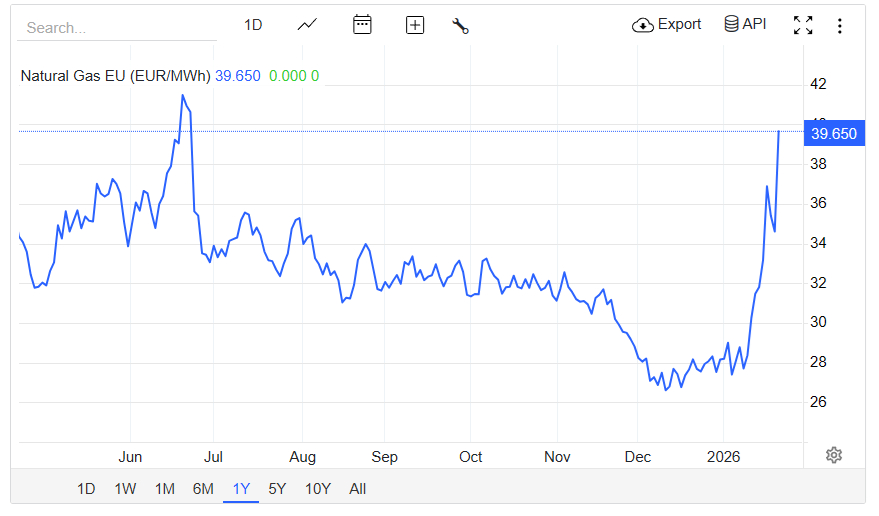This screenshot has width=879, height=516.
Task: Select the 1D time range tab
Action: [x=87, y=489]
